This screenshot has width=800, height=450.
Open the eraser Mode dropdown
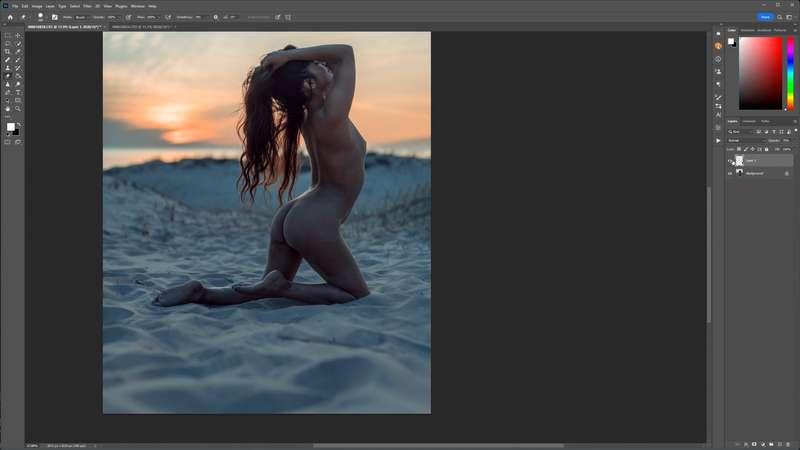83,17
